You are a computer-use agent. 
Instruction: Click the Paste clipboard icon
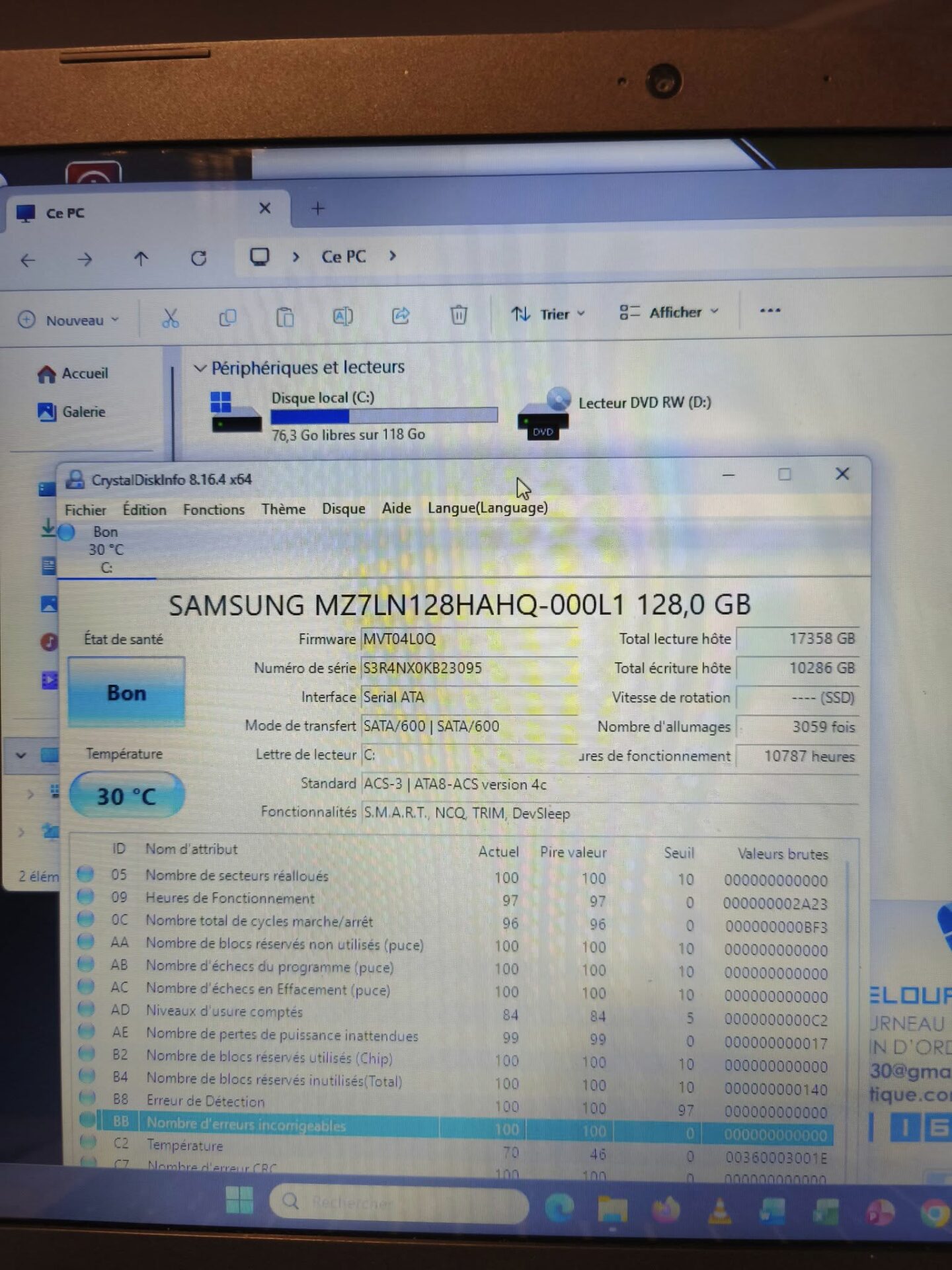pos(285,317)
